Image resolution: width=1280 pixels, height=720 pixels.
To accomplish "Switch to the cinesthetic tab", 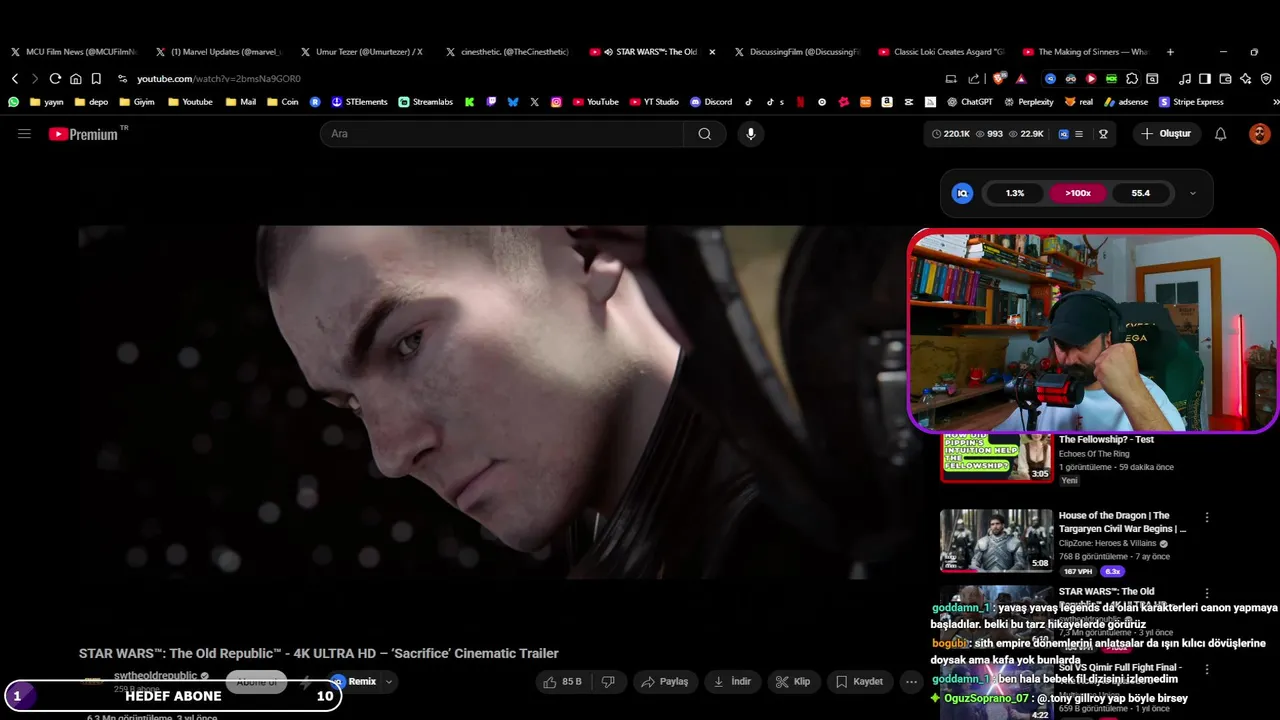I will 507,51.
